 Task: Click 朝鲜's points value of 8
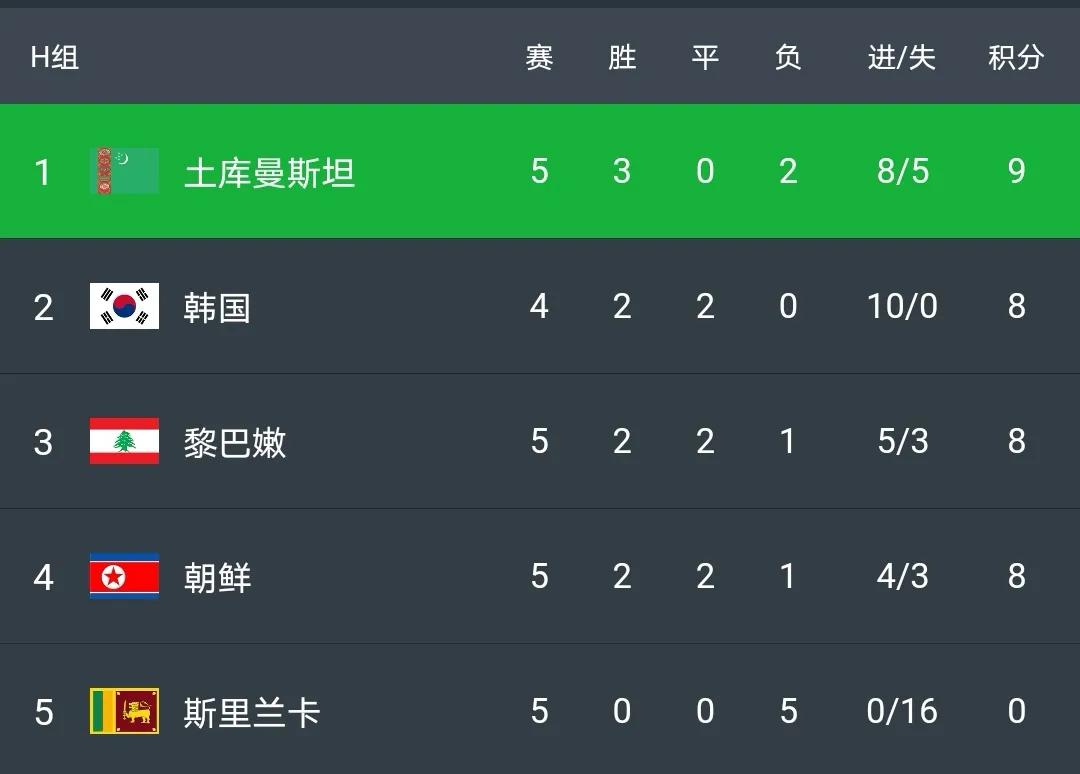pyautogui.click(x=1016, y=577)
